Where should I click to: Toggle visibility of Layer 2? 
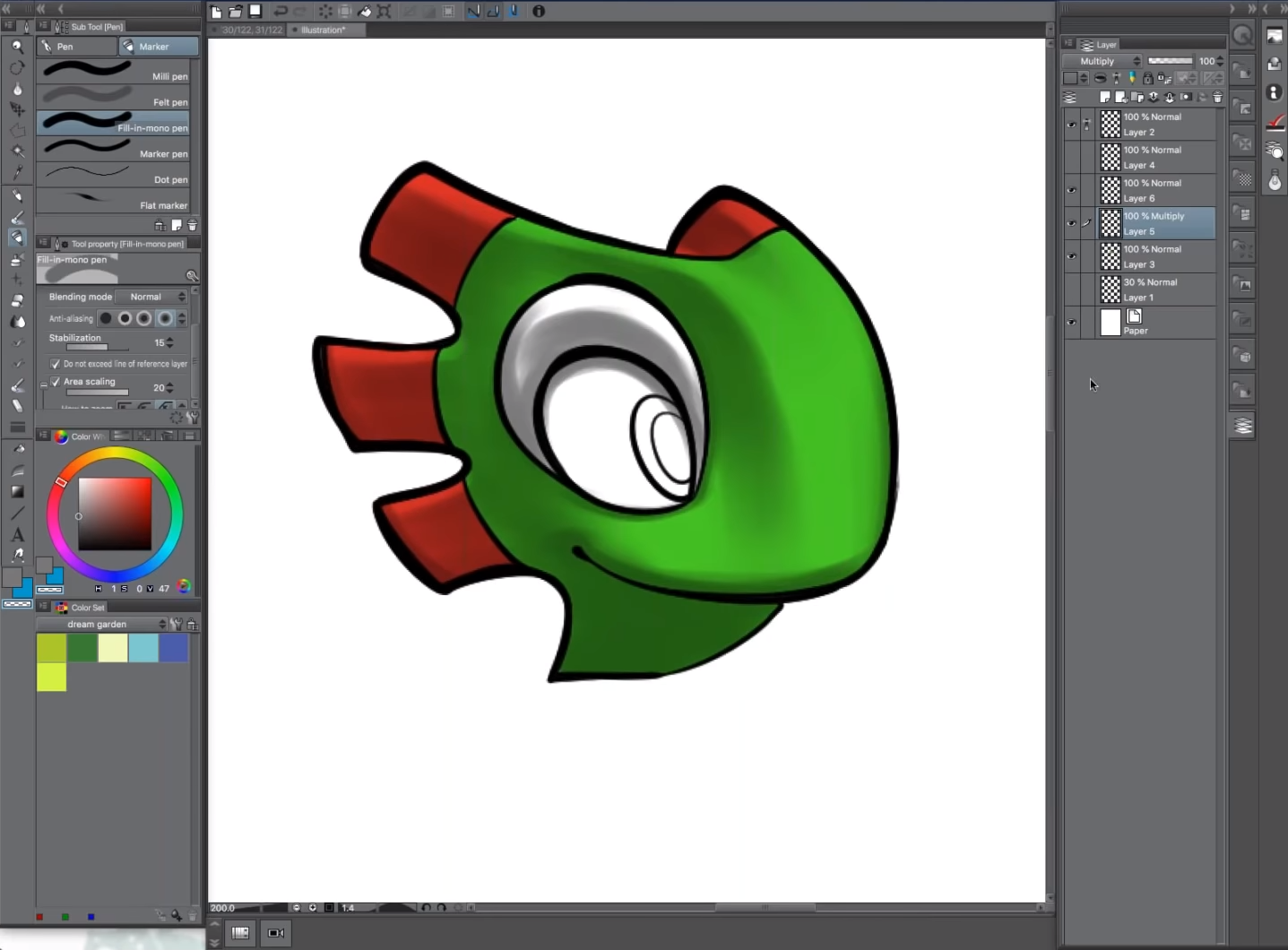tap(1072, 125)
